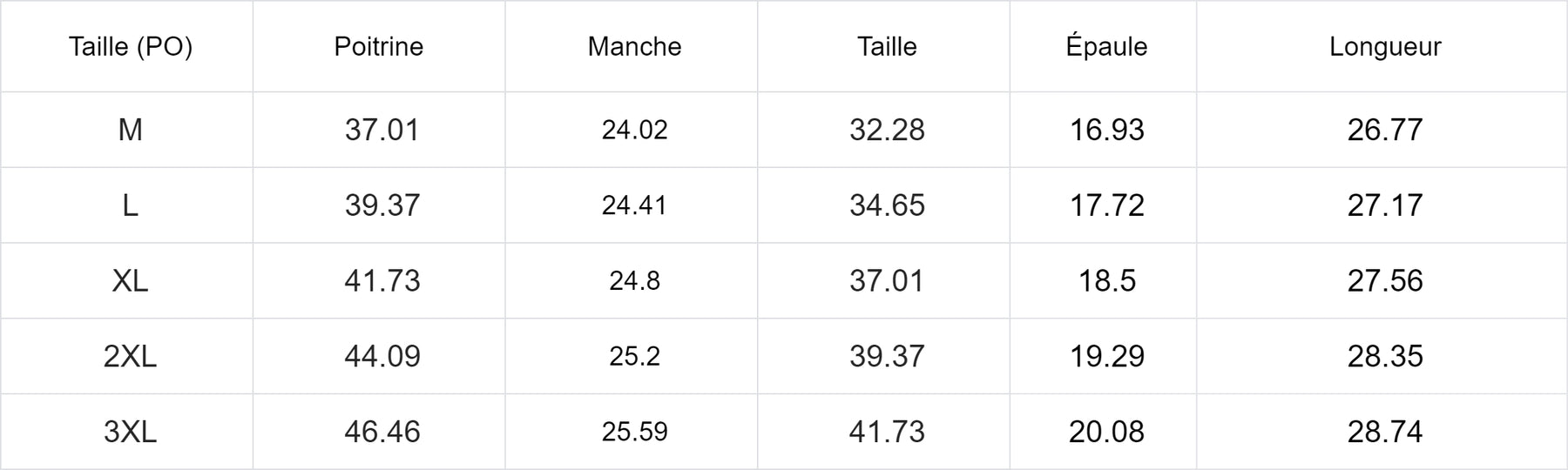Click the 26.77 Longueur value

point(1385,130)
